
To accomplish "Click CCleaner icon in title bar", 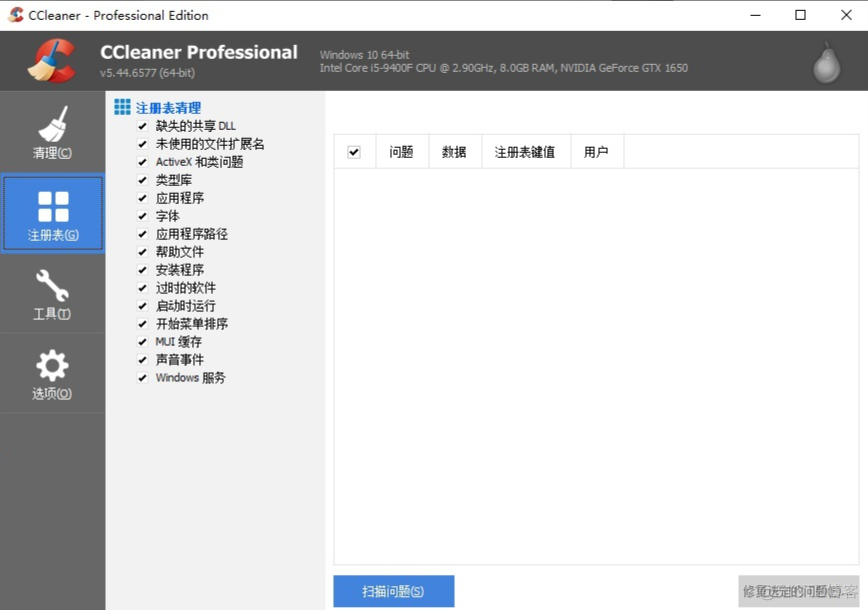I will point(16,15).
